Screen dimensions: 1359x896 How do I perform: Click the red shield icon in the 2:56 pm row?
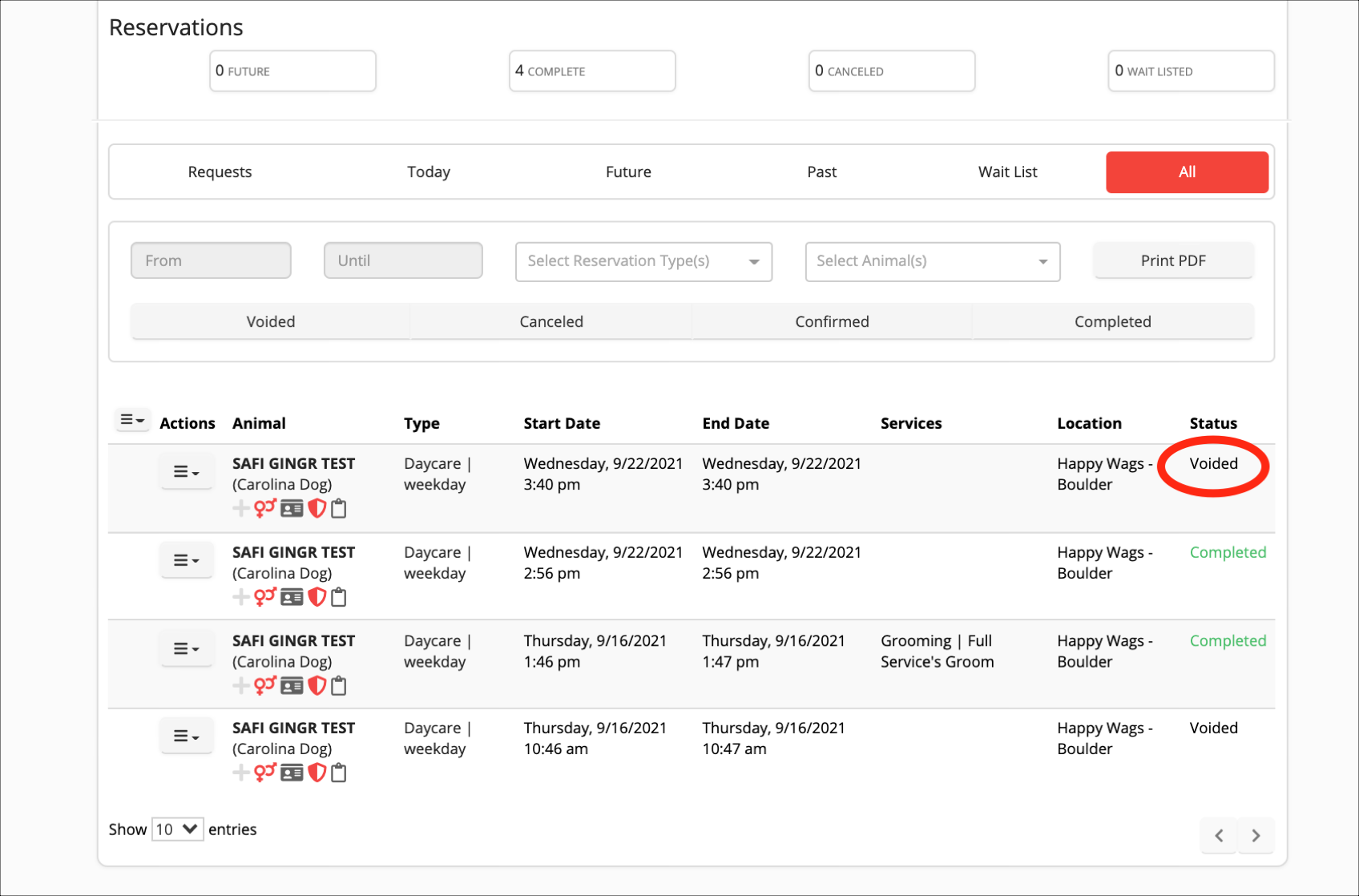click(x=317, y=597)
